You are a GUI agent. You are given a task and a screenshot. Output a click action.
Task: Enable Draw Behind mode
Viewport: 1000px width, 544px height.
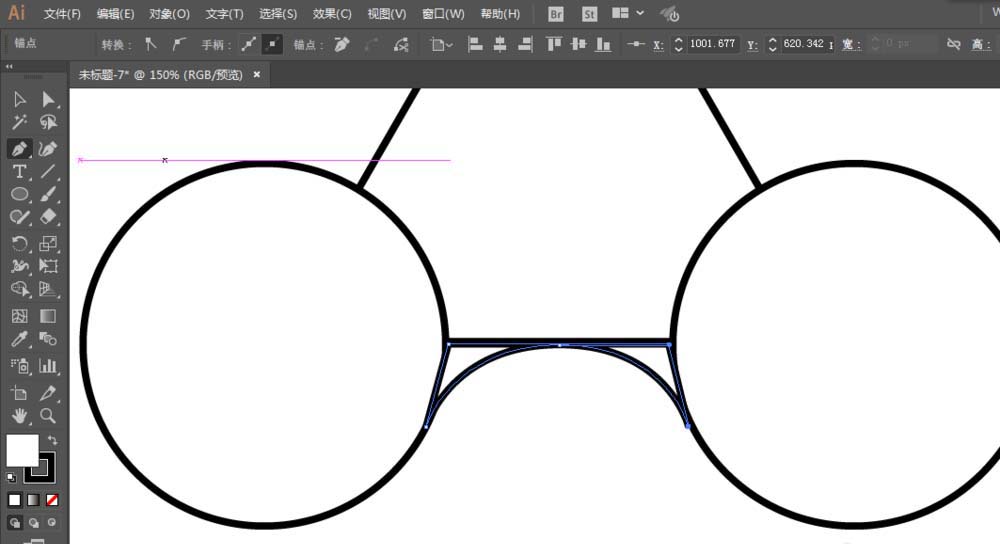(x=33, y=522)
